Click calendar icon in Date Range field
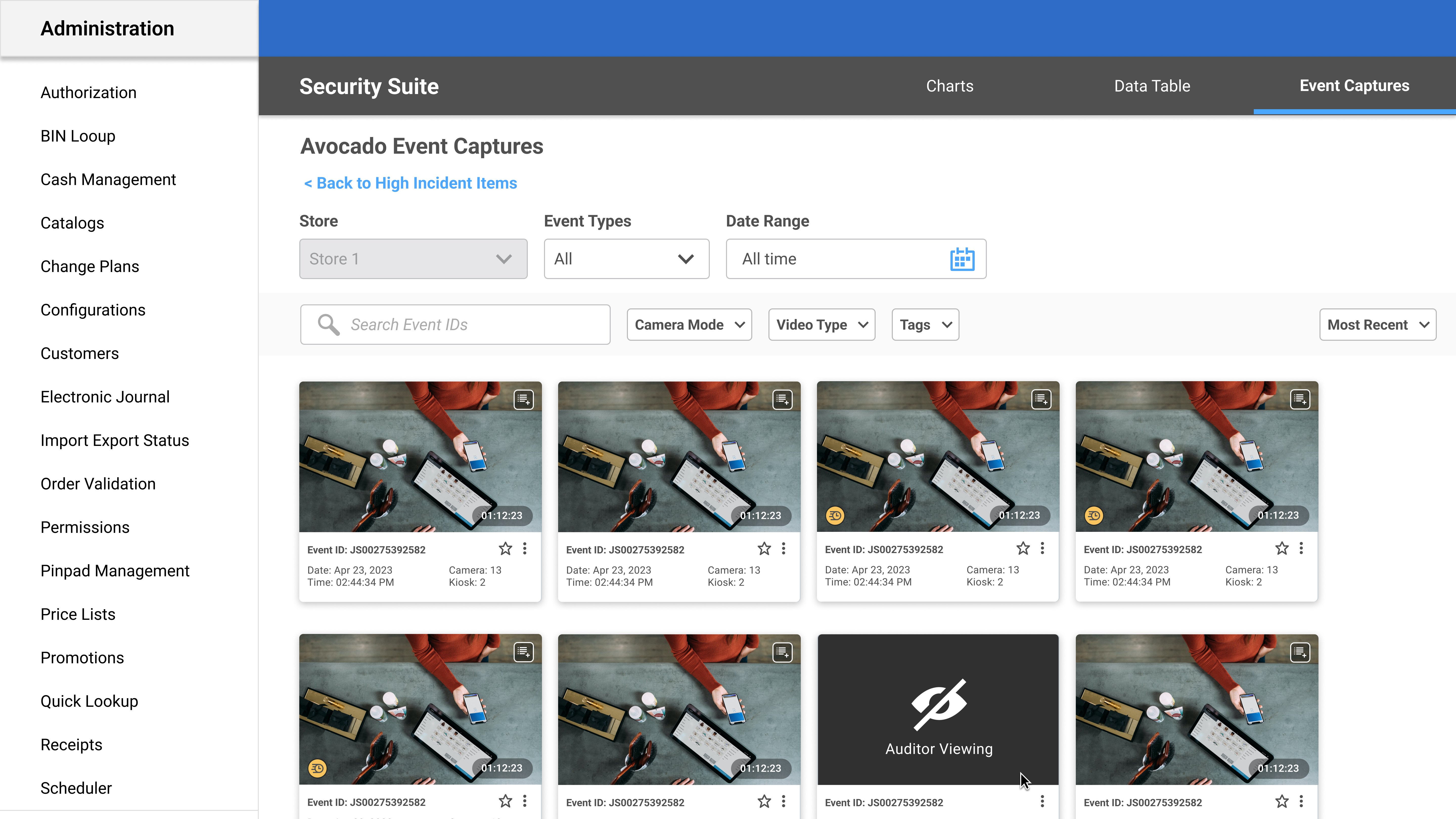Screen dimensions: 1456x819 [x=962, y=259]
